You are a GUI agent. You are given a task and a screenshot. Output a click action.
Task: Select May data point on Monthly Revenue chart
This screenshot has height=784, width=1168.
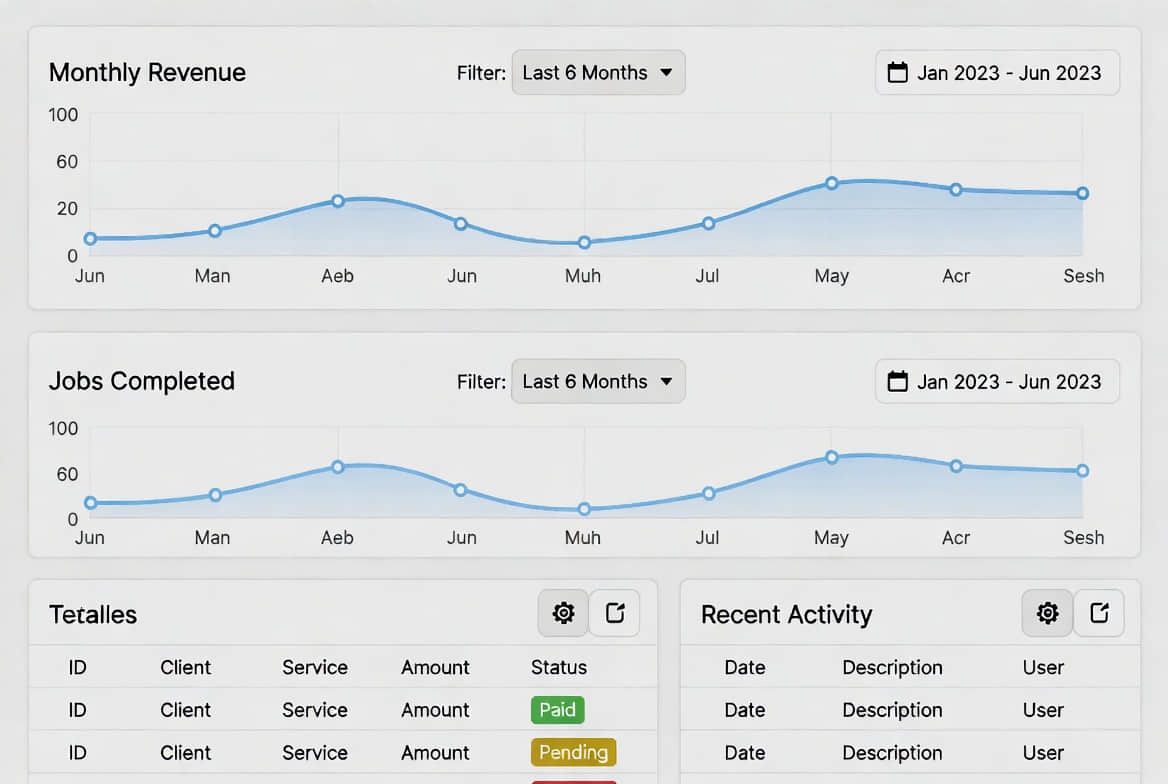pos(831,183)
